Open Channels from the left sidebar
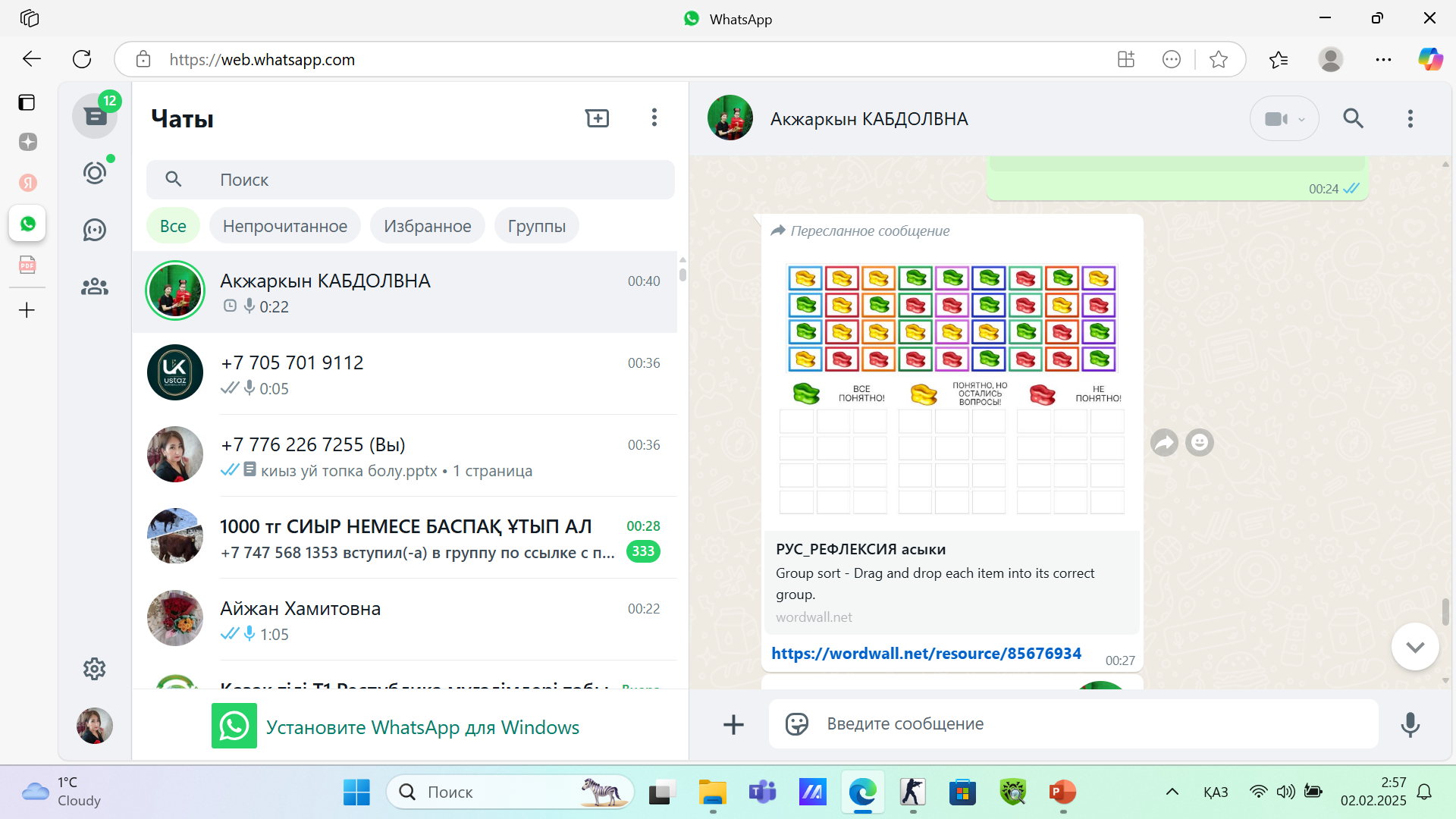Image resolution: width=1456 pixels, height=819 pixels. click(95, 230)
